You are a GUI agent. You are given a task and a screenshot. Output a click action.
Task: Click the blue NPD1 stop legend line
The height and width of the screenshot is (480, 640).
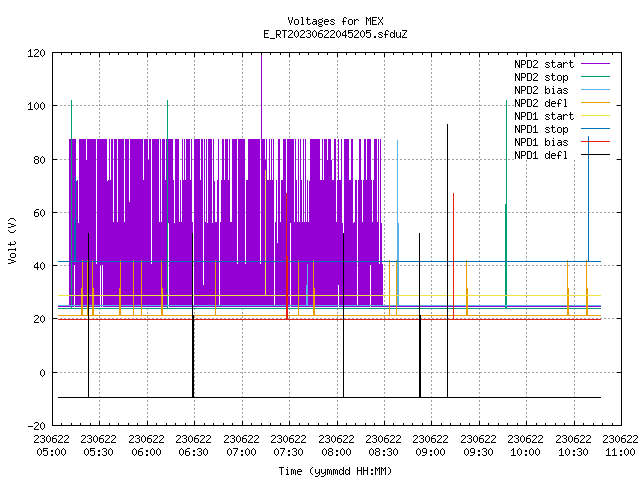pyautogui.click(x=595, y=129)
